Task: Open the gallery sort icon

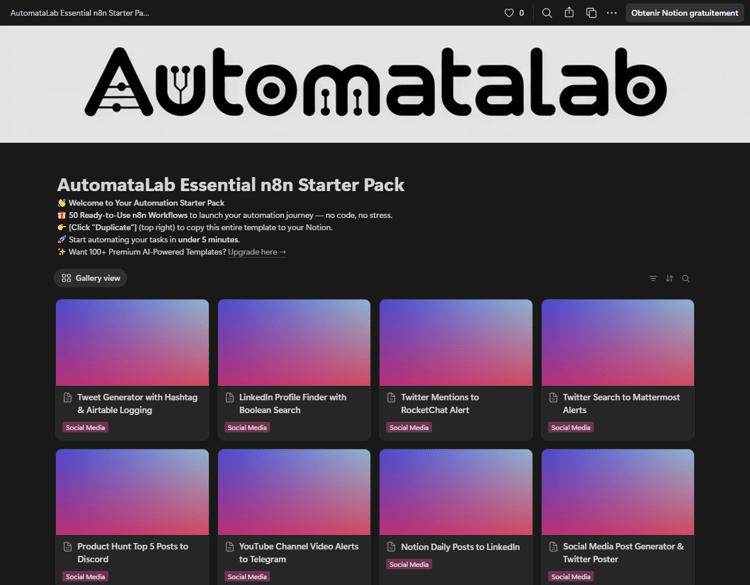Action: point(669,278)
